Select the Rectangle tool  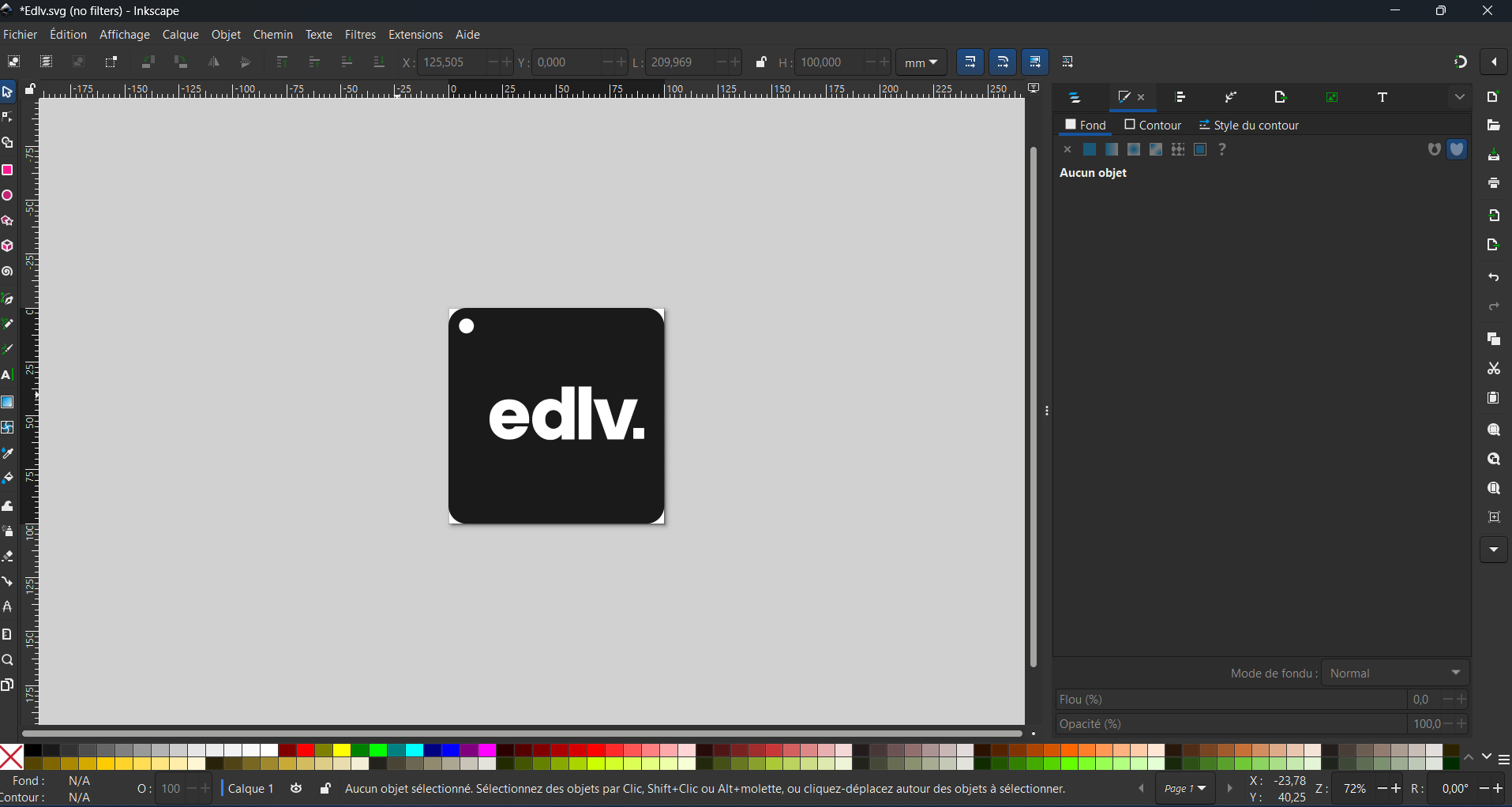point(8,170)
